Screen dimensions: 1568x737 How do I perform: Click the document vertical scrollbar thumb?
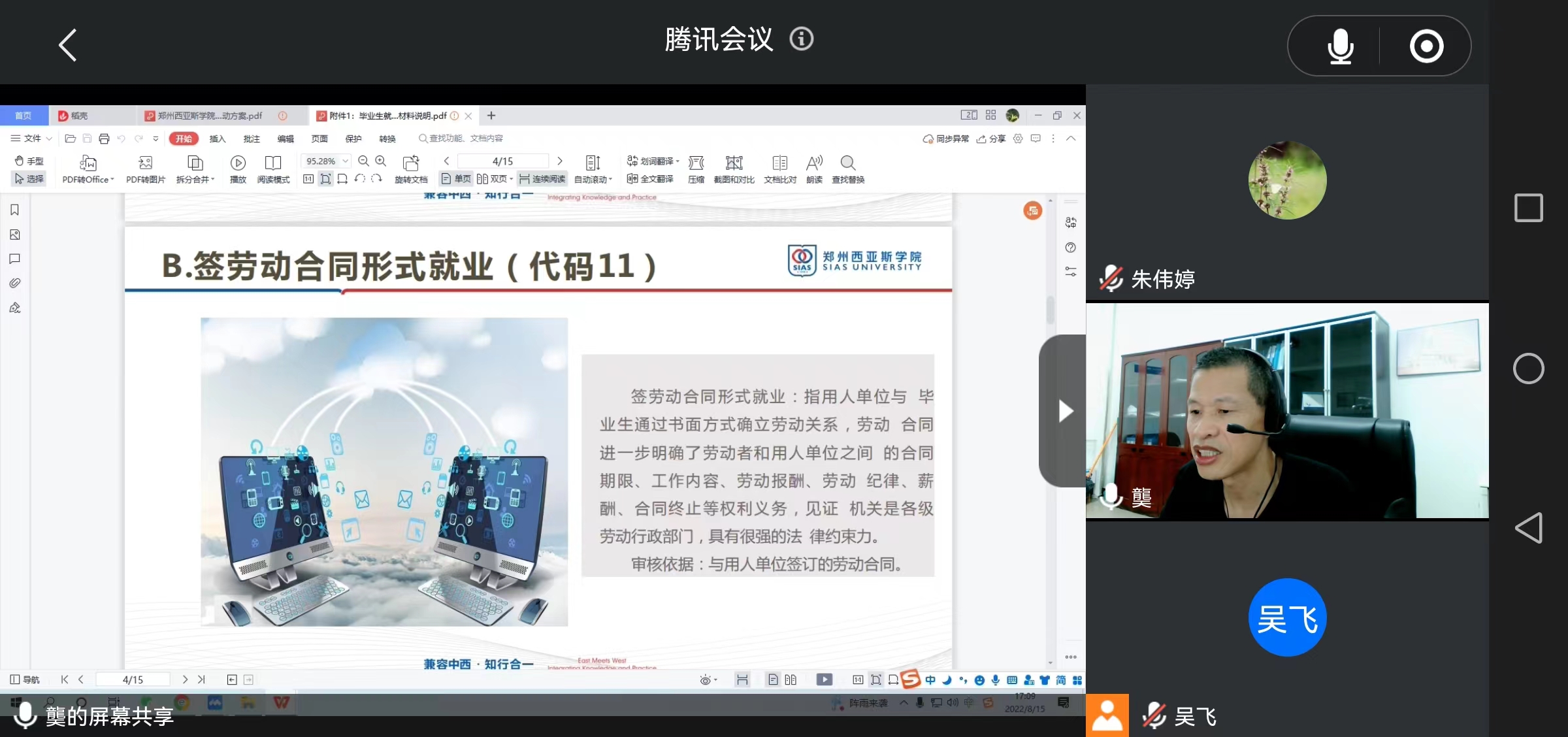coord(1051,310)
